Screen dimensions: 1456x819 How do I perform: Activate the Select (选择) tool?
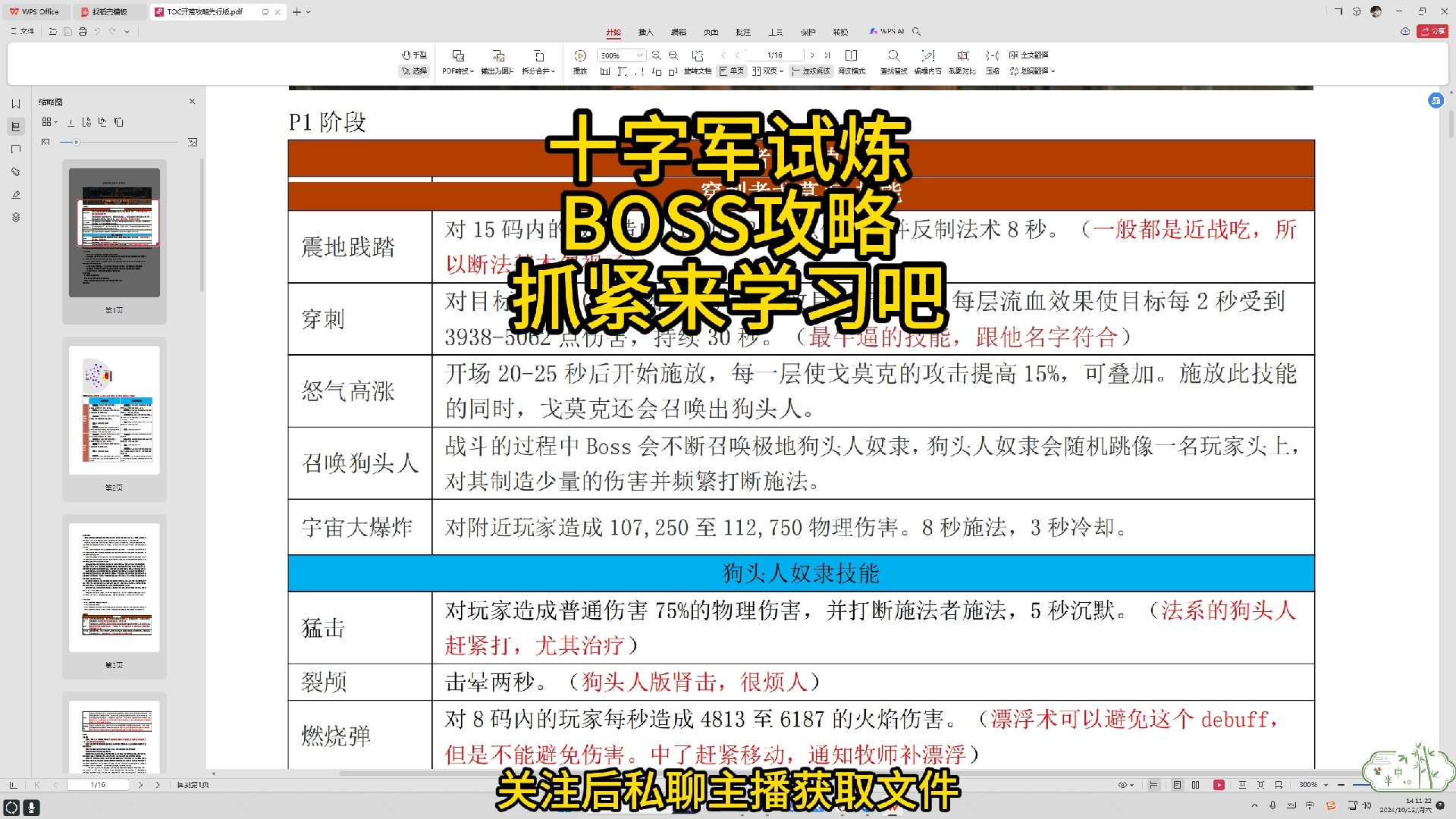(x=414, y=71)
